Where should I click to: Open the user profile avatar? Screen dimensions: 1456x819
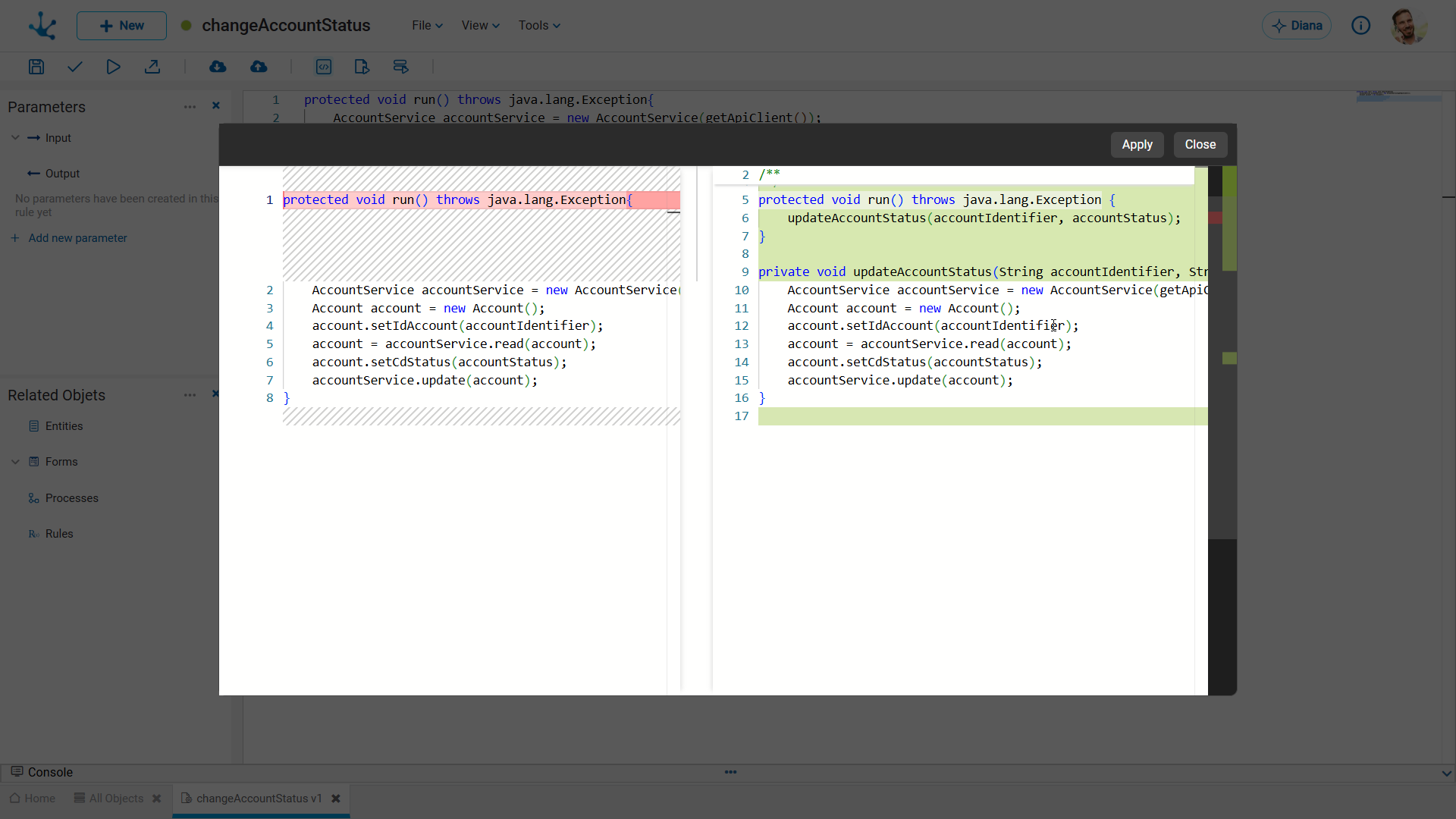[x=1408, y=26]
